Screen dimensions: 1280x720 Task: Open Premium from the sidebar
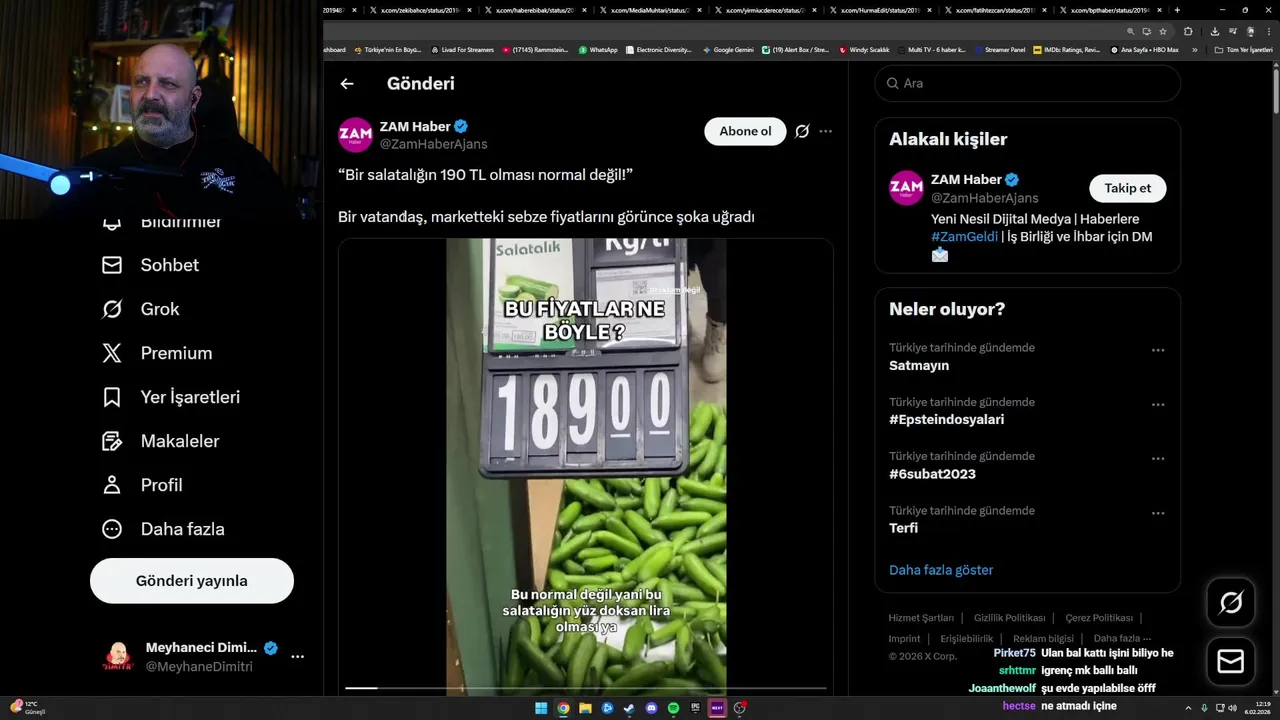point(157,353)
